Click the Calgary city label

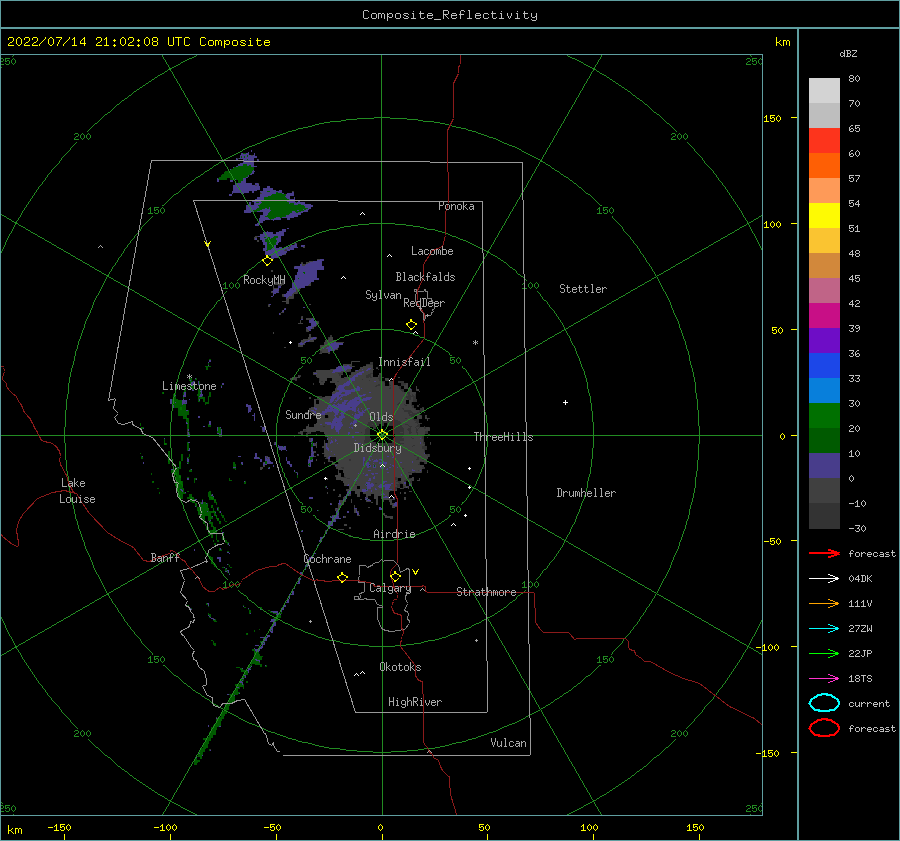tap(390, 588)
